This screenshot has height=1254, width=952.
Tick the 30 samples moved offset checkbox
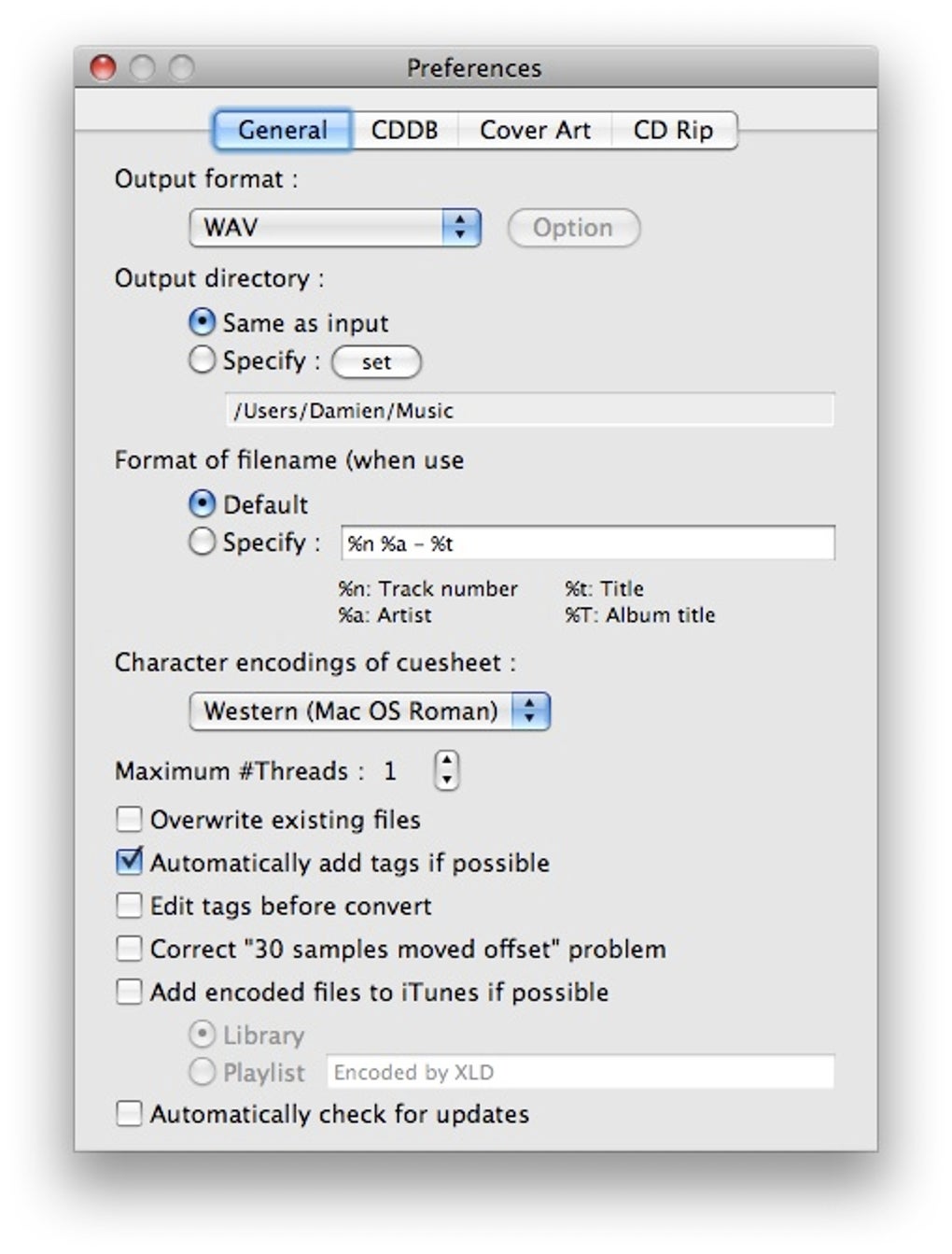pos(129,949)
